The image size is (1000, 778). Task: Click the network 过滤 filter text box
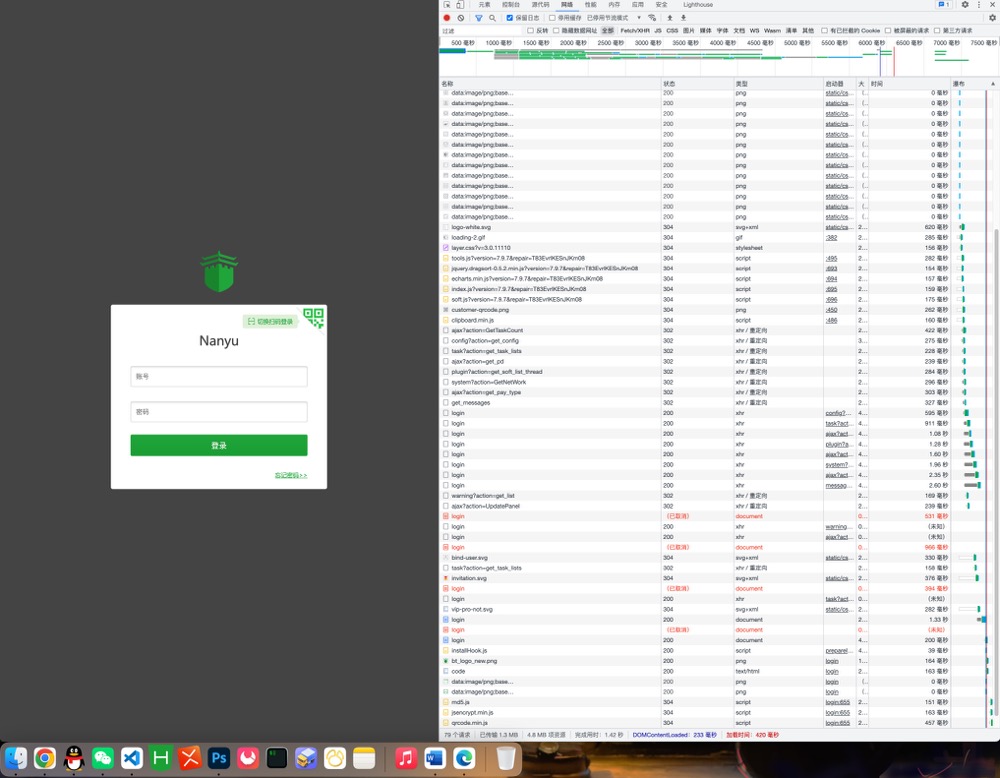coord(482,31)
